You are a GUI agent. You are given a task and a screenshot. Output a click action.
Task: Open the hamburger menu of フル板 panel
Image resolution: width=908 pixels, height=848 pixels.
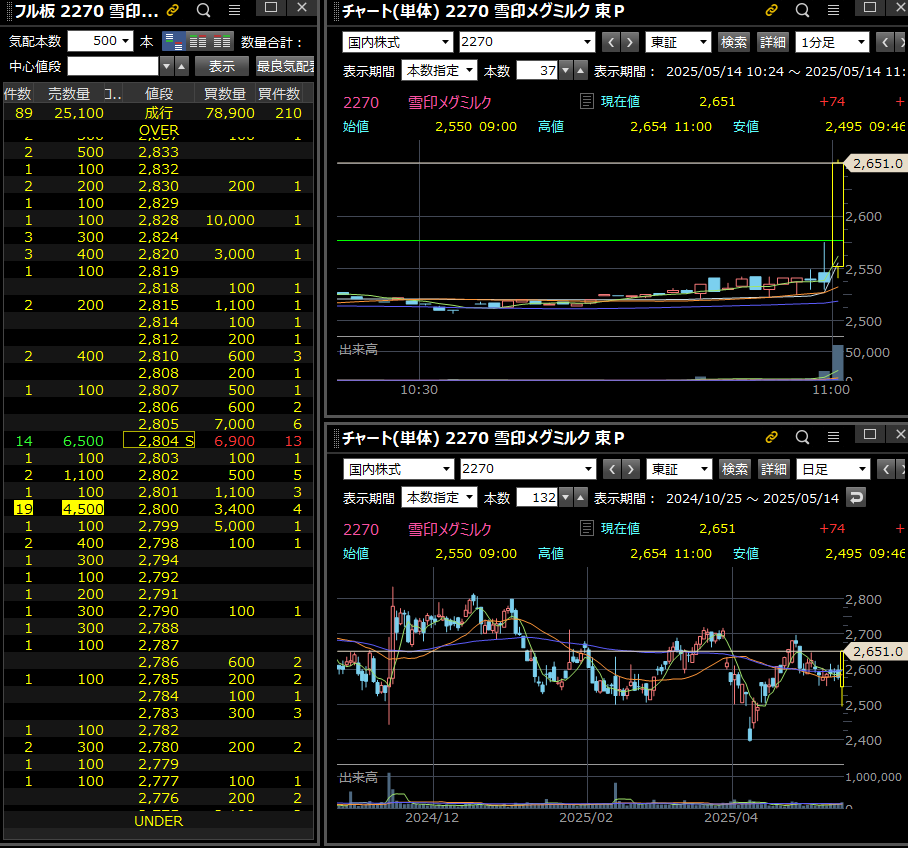point(235,10)
